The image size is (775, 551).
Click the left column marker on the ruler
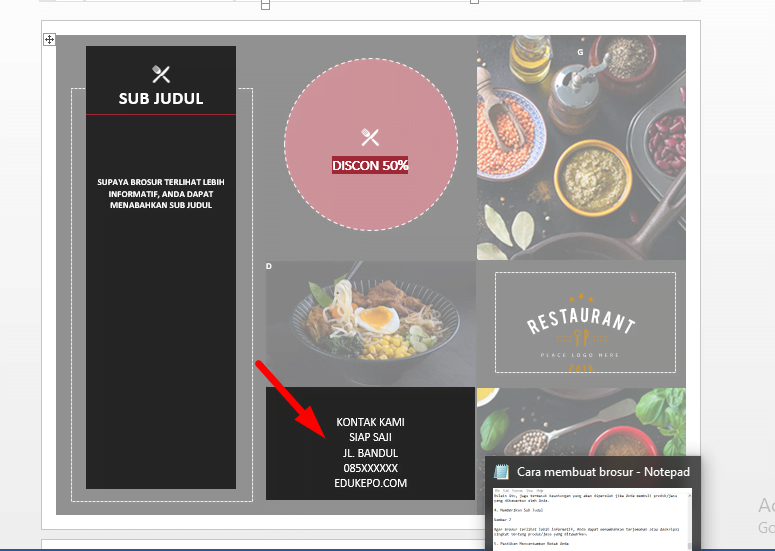(x=265, y=4)
